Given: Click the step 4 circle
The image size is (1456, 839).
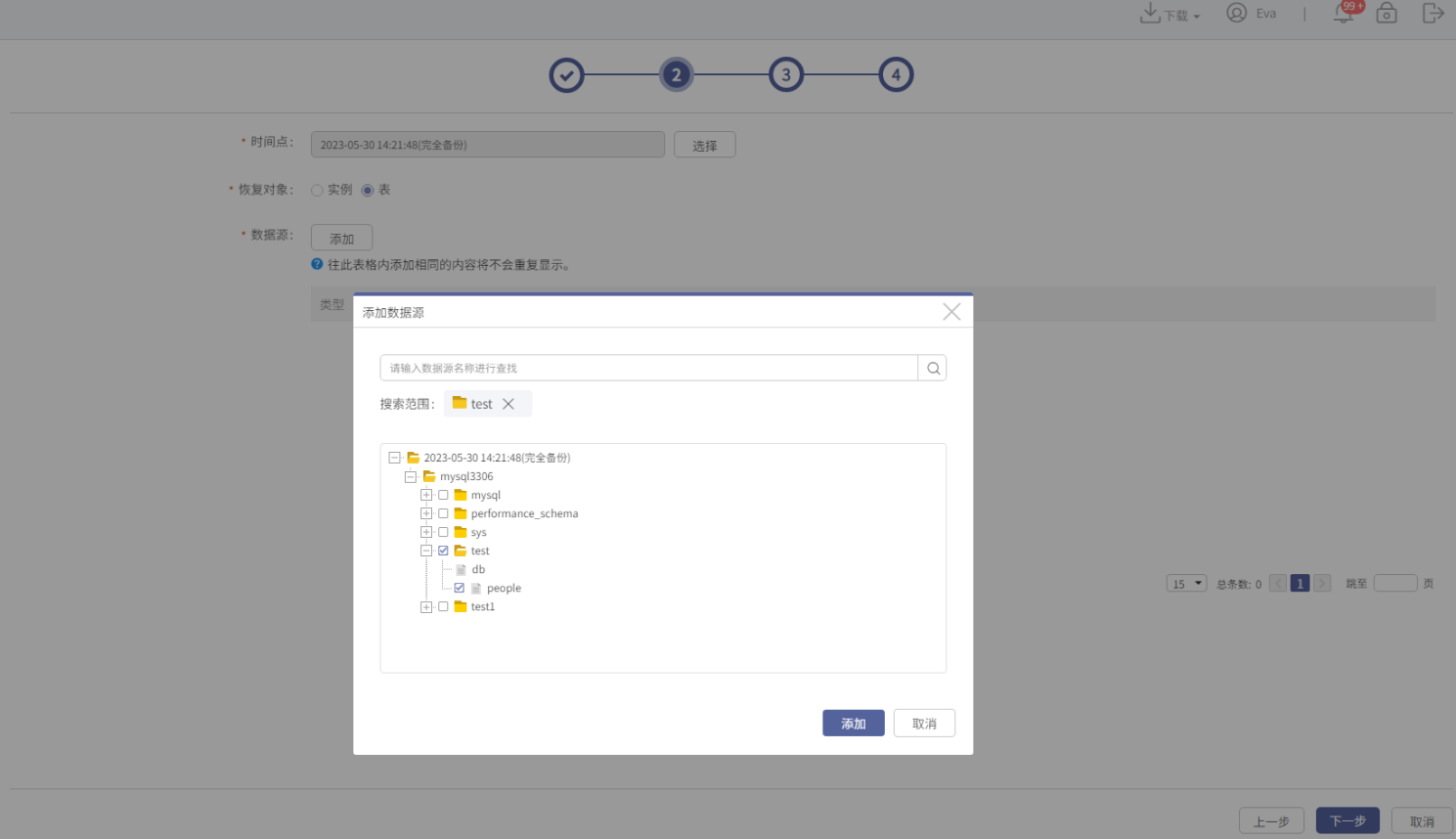Looking at the screenshot, I should (x=896, y=74).
